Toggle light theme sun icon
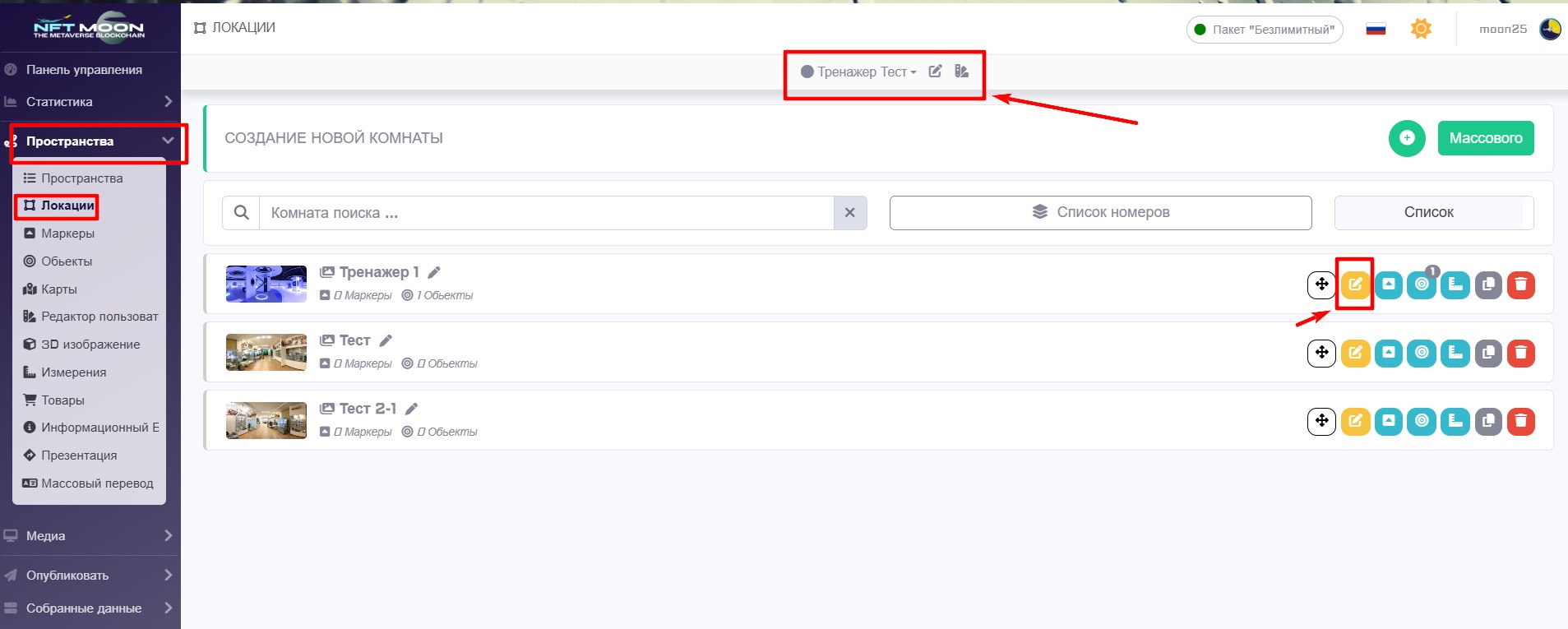The width and height of the screenshot is (1568, 629). [1421, 29]
